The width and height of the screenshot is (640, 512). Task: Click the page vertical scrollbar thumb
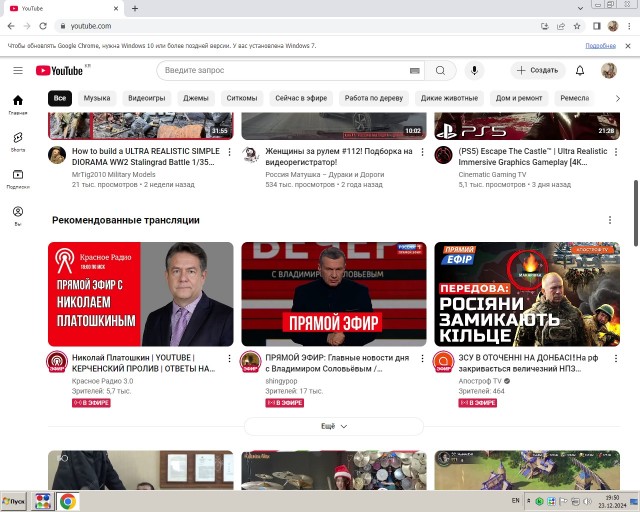tap(636, 213)
